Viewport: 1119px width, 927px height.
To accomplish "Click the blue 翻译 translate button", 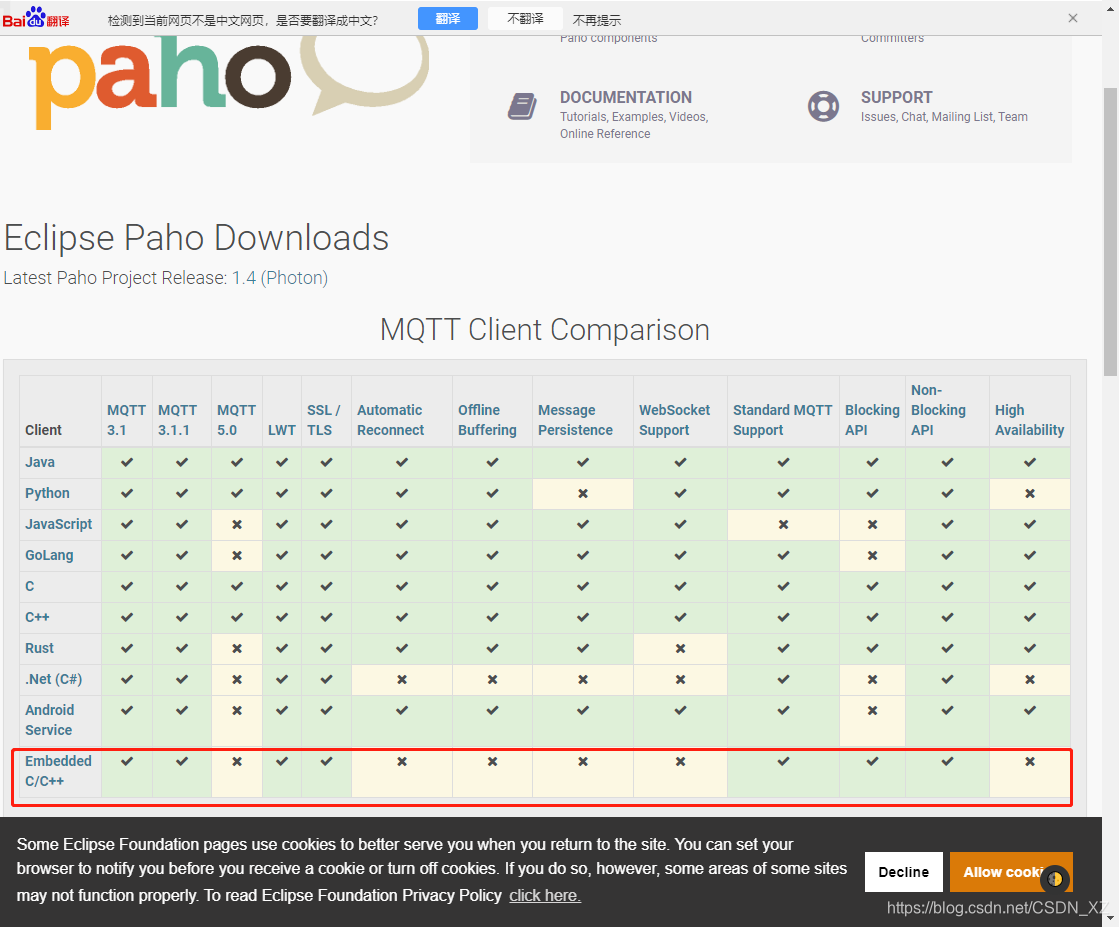I will coord(447,19).
